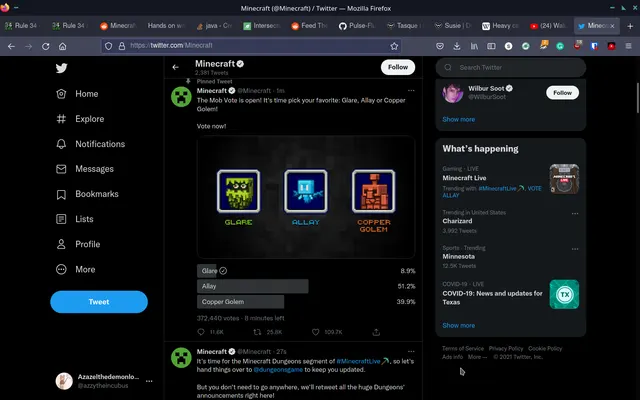Image resolution: width=640 pixels, height=400 pixels.
Task: Select Allay poll option bar
Action: coord(306,286)
